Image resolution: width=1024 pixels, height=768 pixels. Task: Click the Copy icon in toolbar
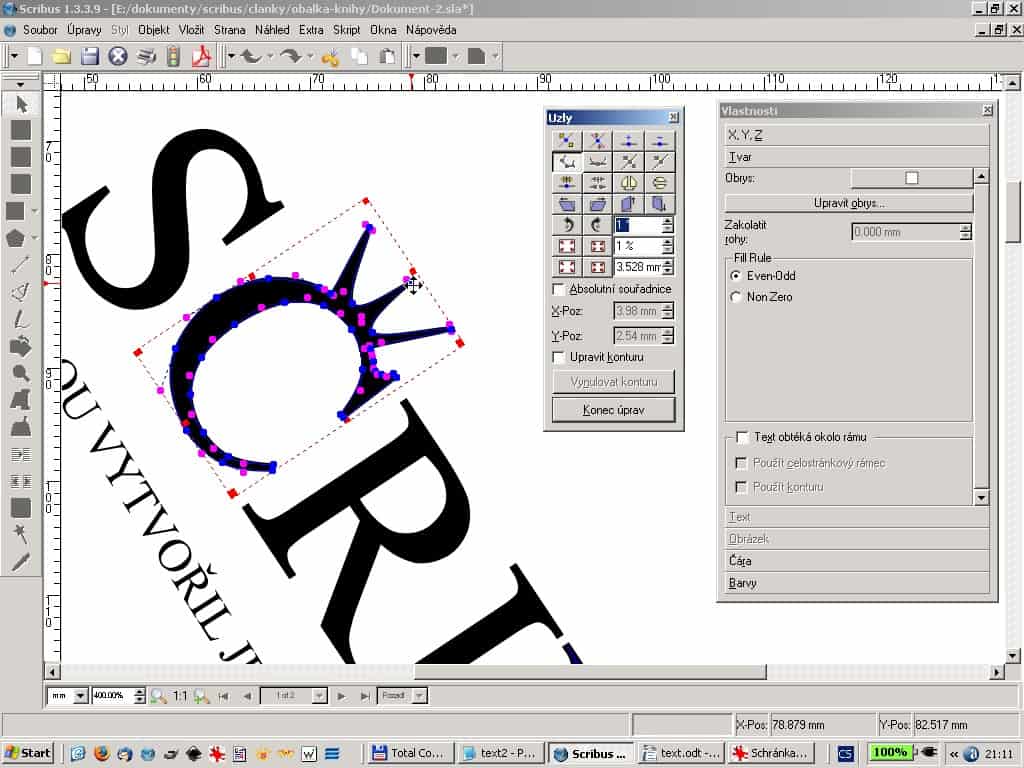(359, 57)
